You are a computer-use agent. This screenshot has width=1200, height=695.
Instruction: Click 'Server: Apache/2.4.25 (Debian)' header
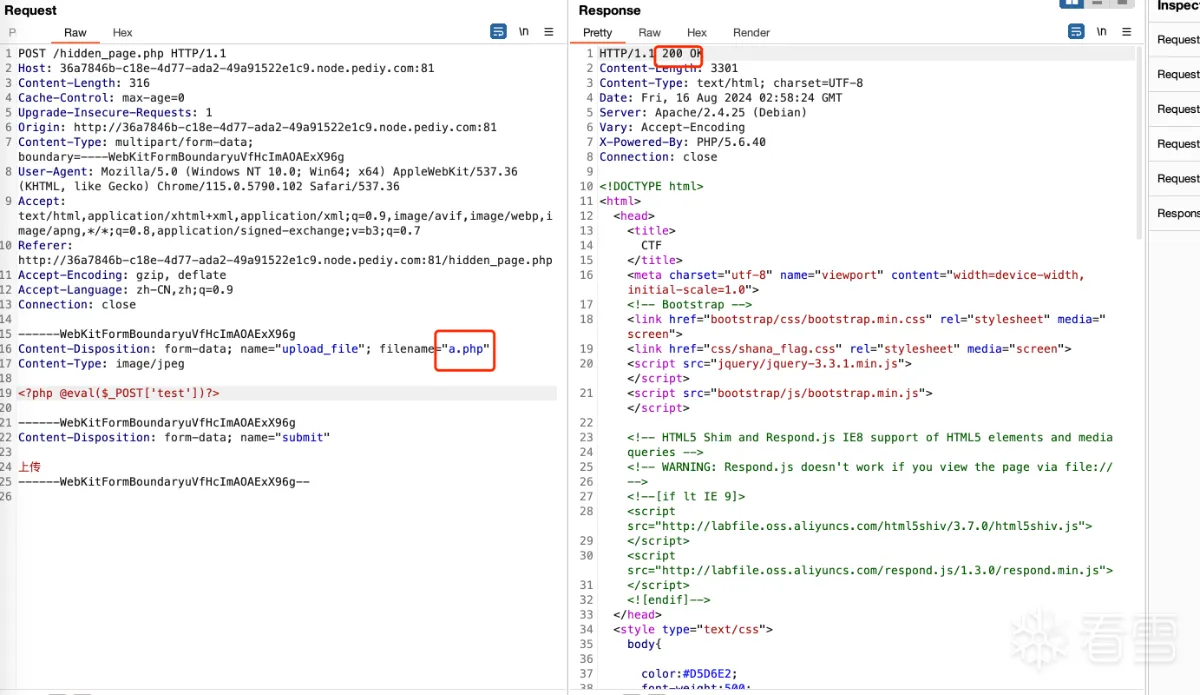(703, 113)
